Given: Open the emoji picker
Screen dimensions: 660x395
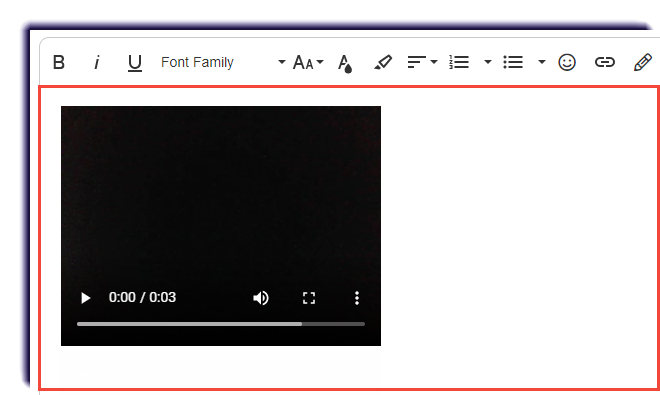Looking at the screenshot, I should coord(567,62).
